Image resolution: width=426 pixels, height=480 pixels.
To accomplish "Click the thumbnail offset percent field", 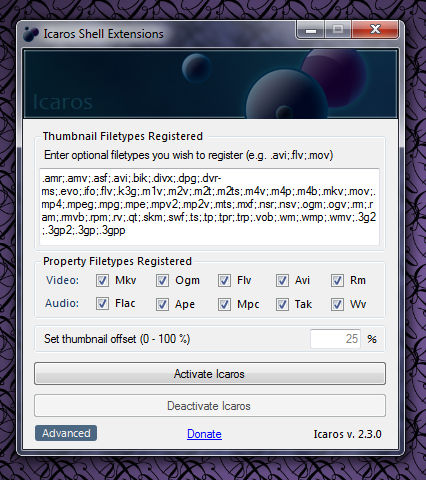I will pyautogui.click(x=335, y=339).
